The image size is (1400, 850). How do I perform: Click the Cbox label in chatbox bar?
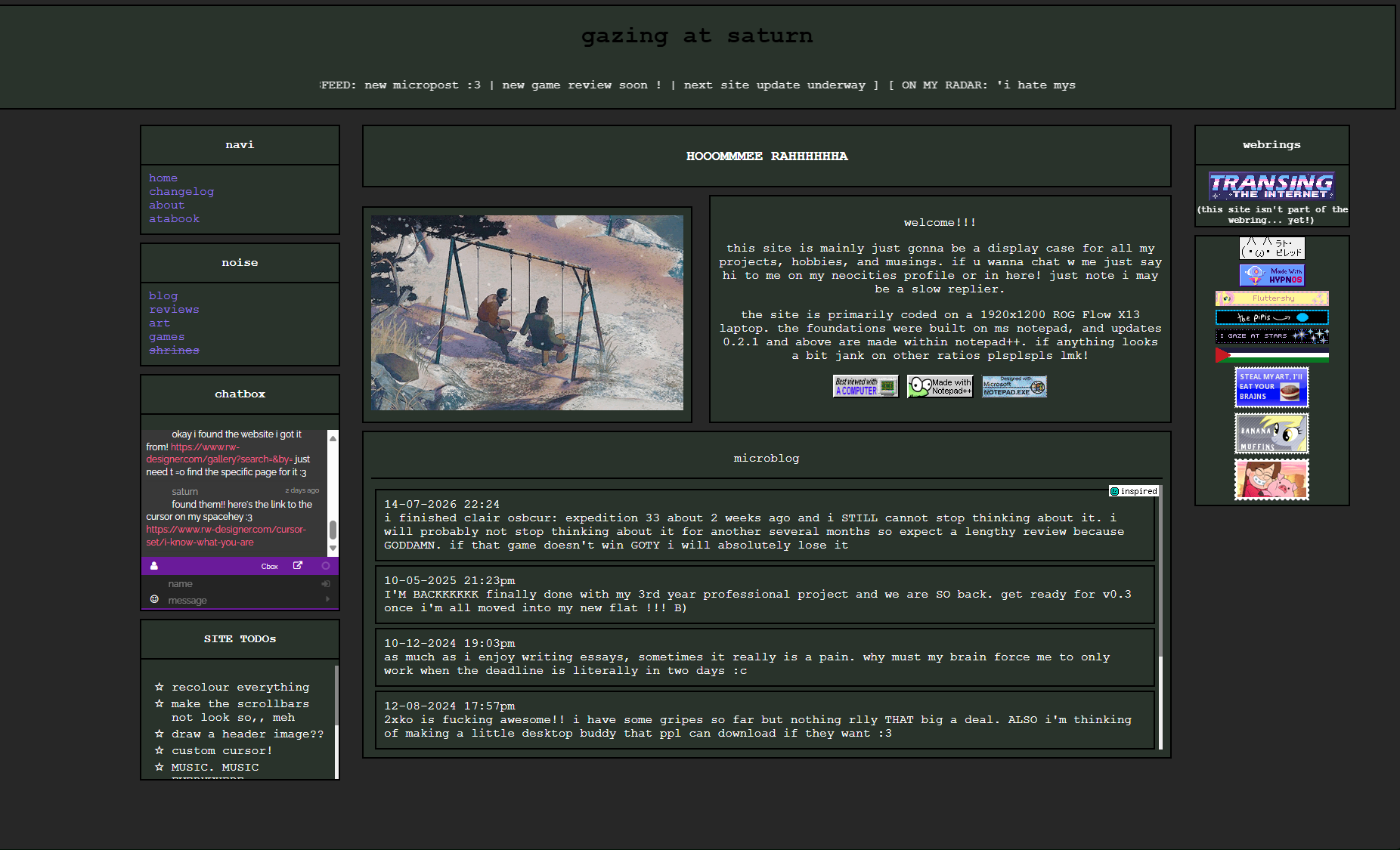(270, 567)
